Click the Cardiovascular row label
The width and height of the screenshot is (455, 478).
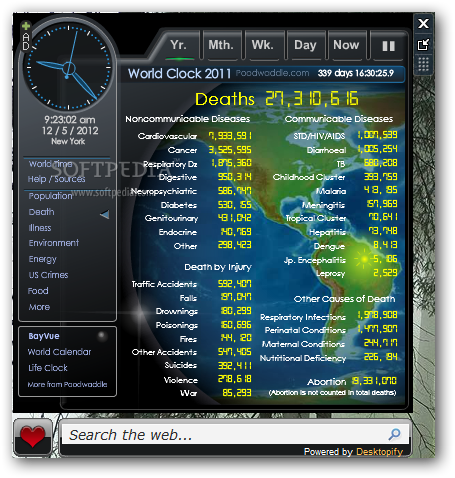[x=167, y=136]
